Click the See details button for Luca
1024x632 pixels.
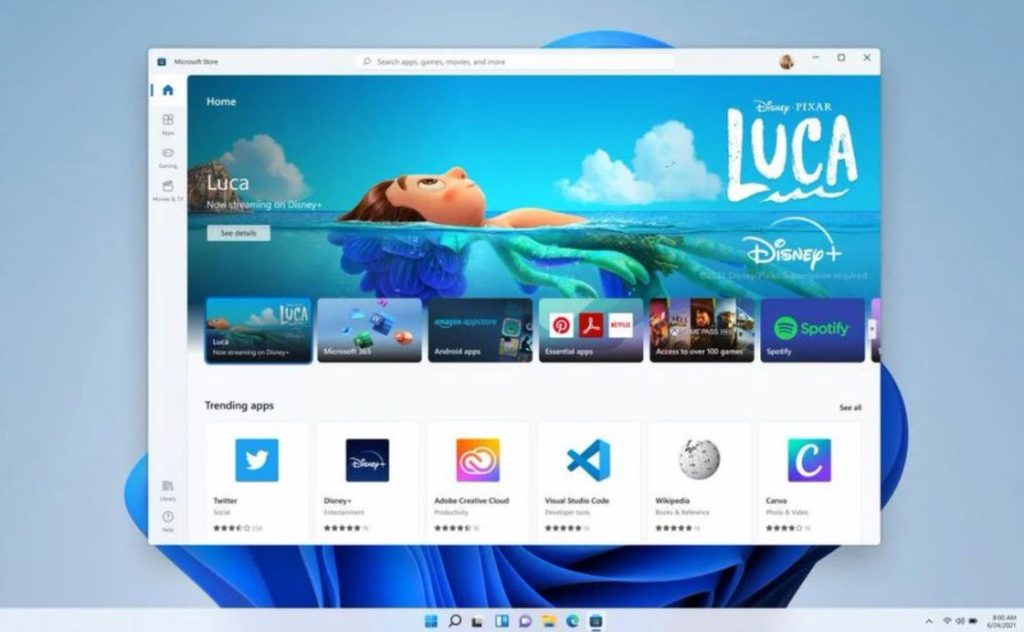click(238, 233)
